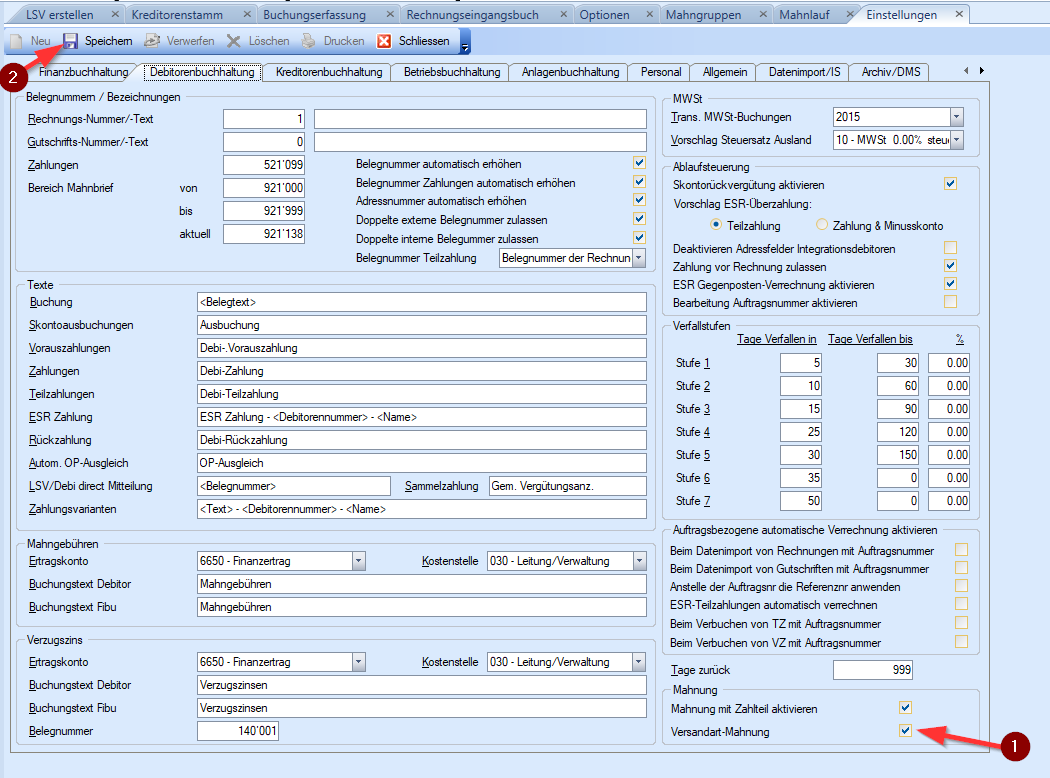Click the Neu new document icon
This screenshot has width=1050, height=778.
tap(17, 41)
